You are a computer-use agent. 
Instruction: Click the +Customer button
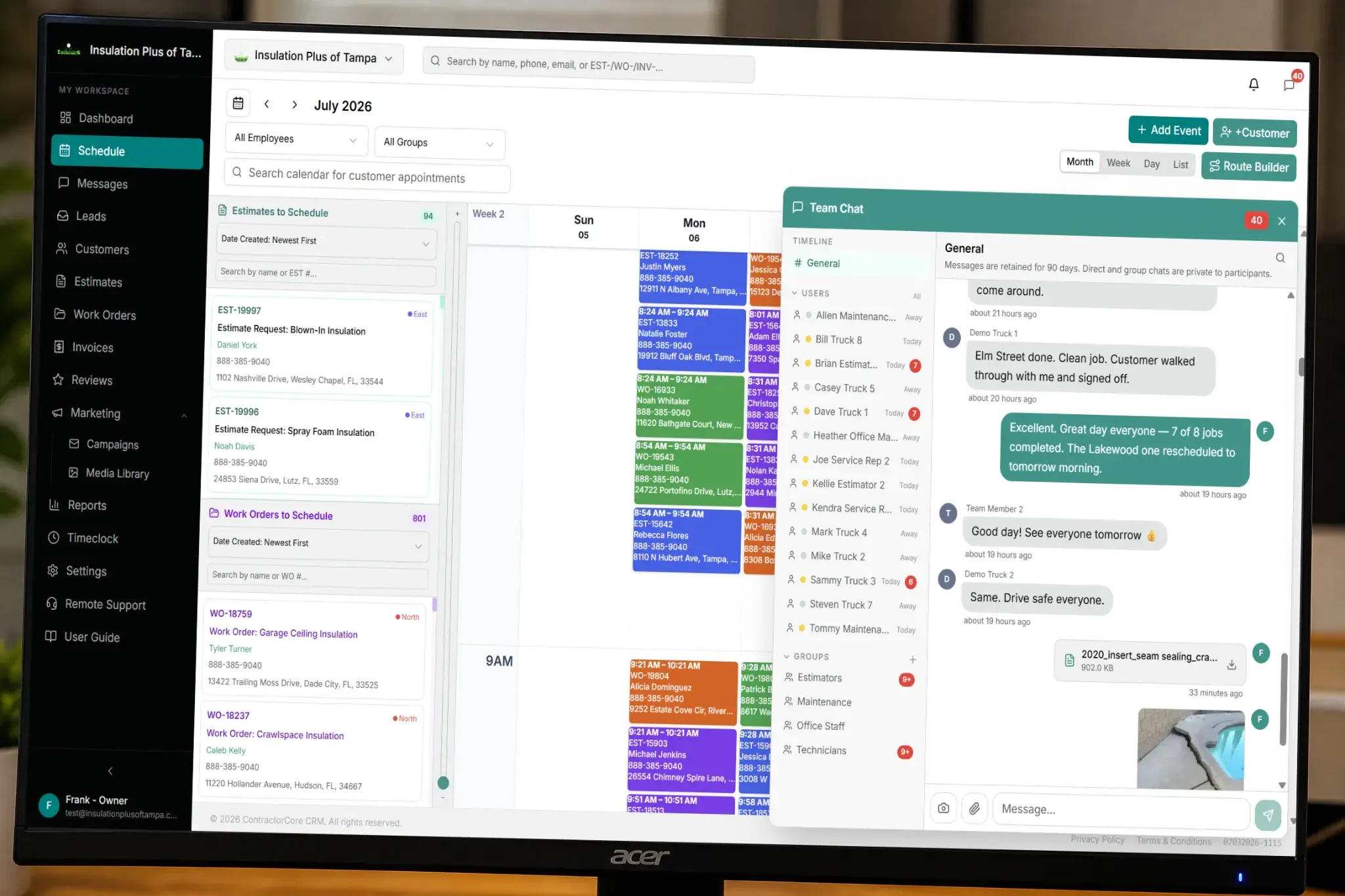pyautogui.click(x=1254, y=133)
